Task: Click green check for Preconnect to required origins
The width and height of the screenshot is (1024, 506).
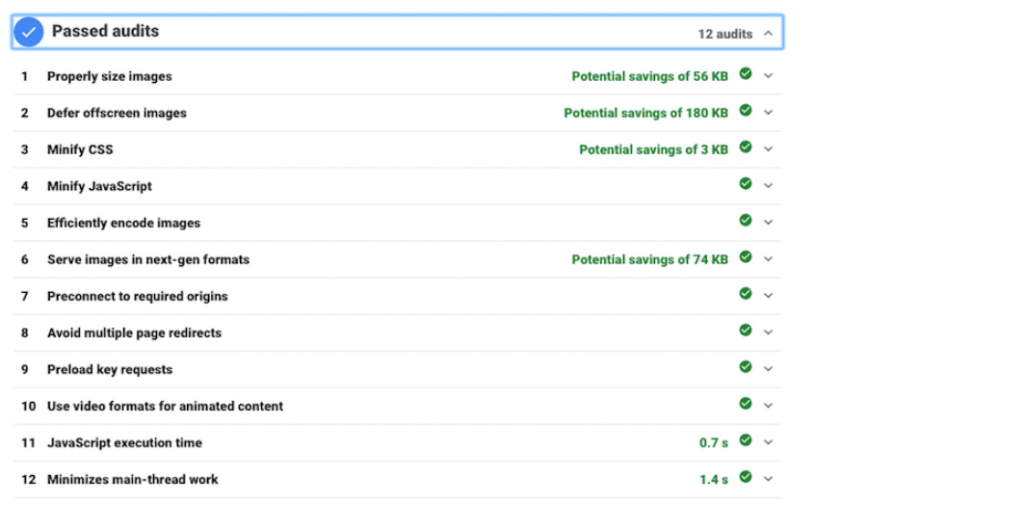Action: point(745,294)
